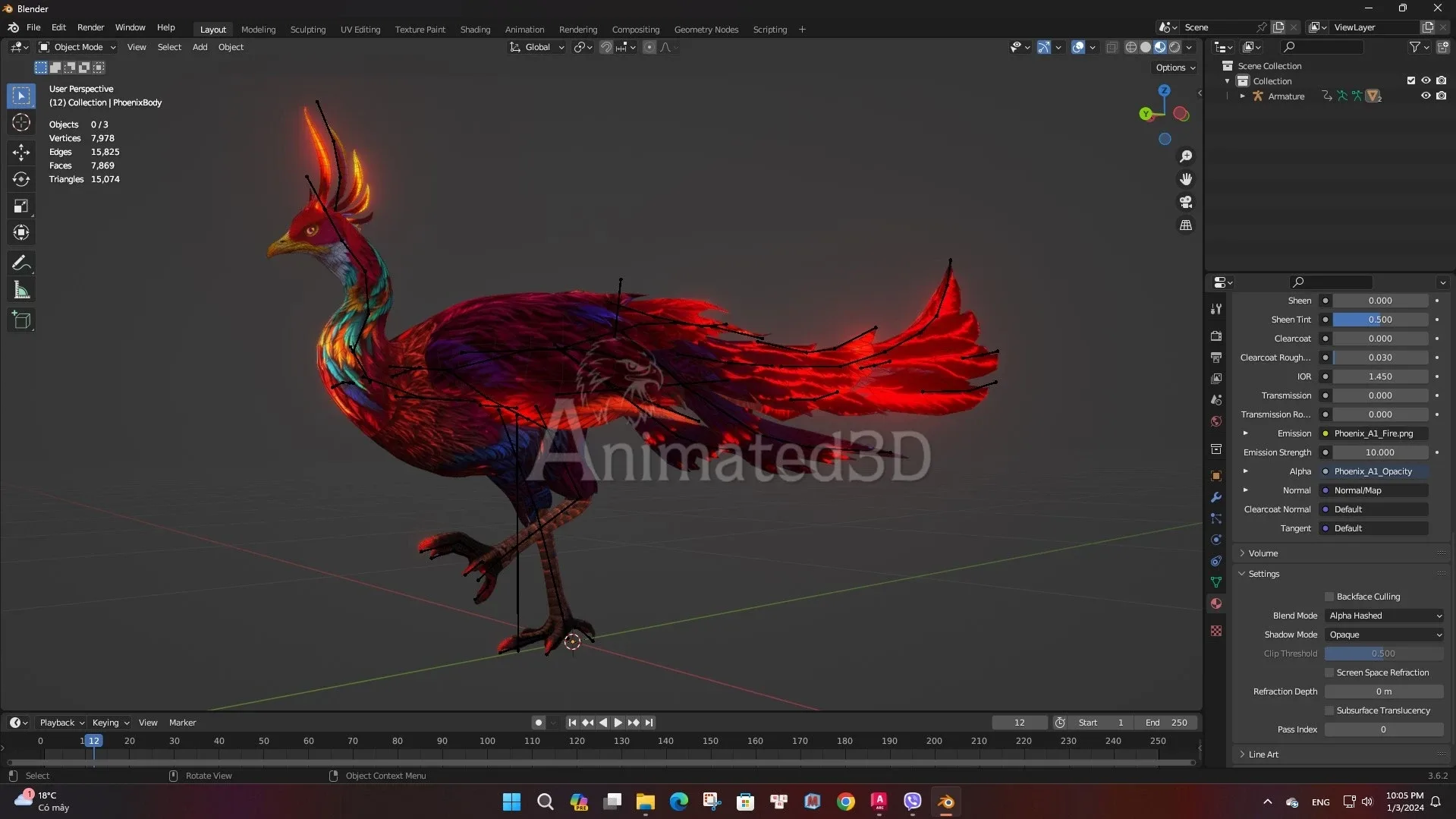This screenshot has width=1456, height=819.
Task: Open the Render Properties tab
Action: (1215, 335)
